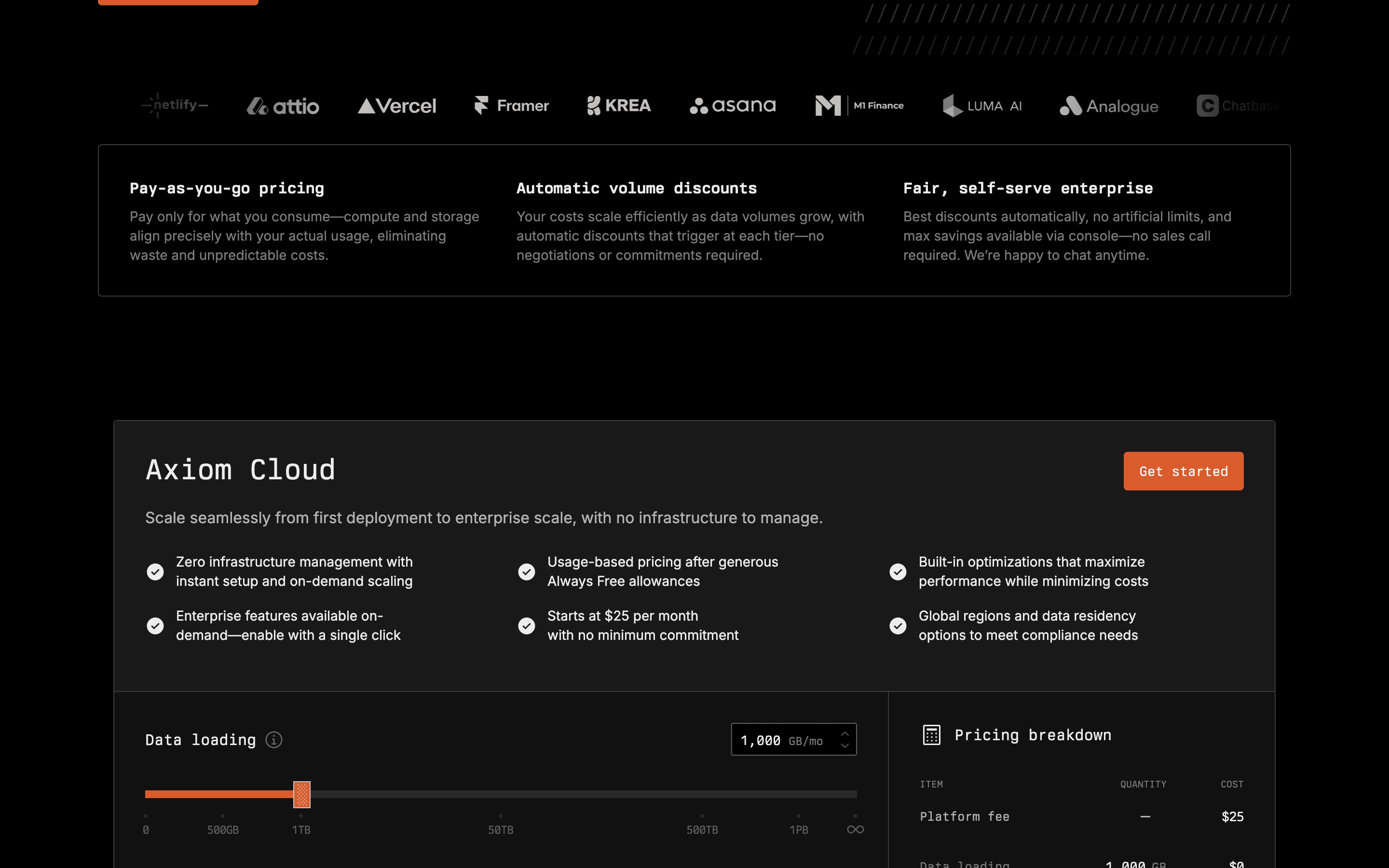Click the Get started button

click(x=1183, y=471)
